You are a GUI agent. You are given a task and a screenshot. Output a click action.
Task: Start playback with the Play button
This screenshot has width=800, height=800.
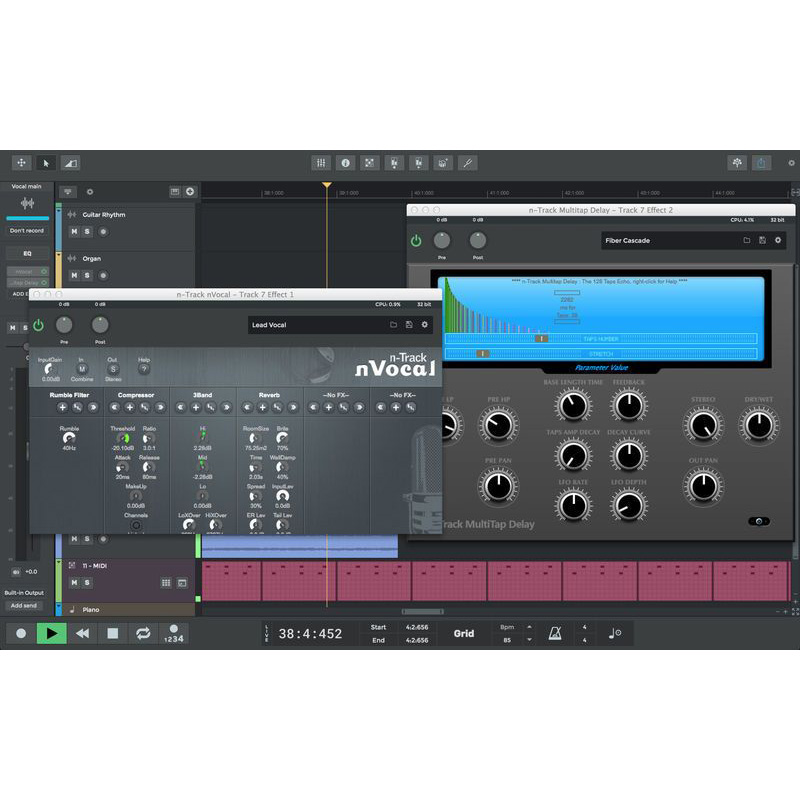pos(52,633)
